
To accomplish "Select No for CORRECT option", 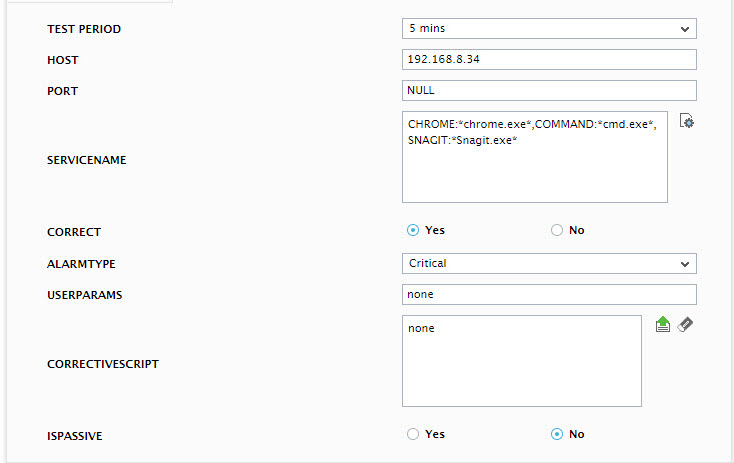I will pos(557,230).
